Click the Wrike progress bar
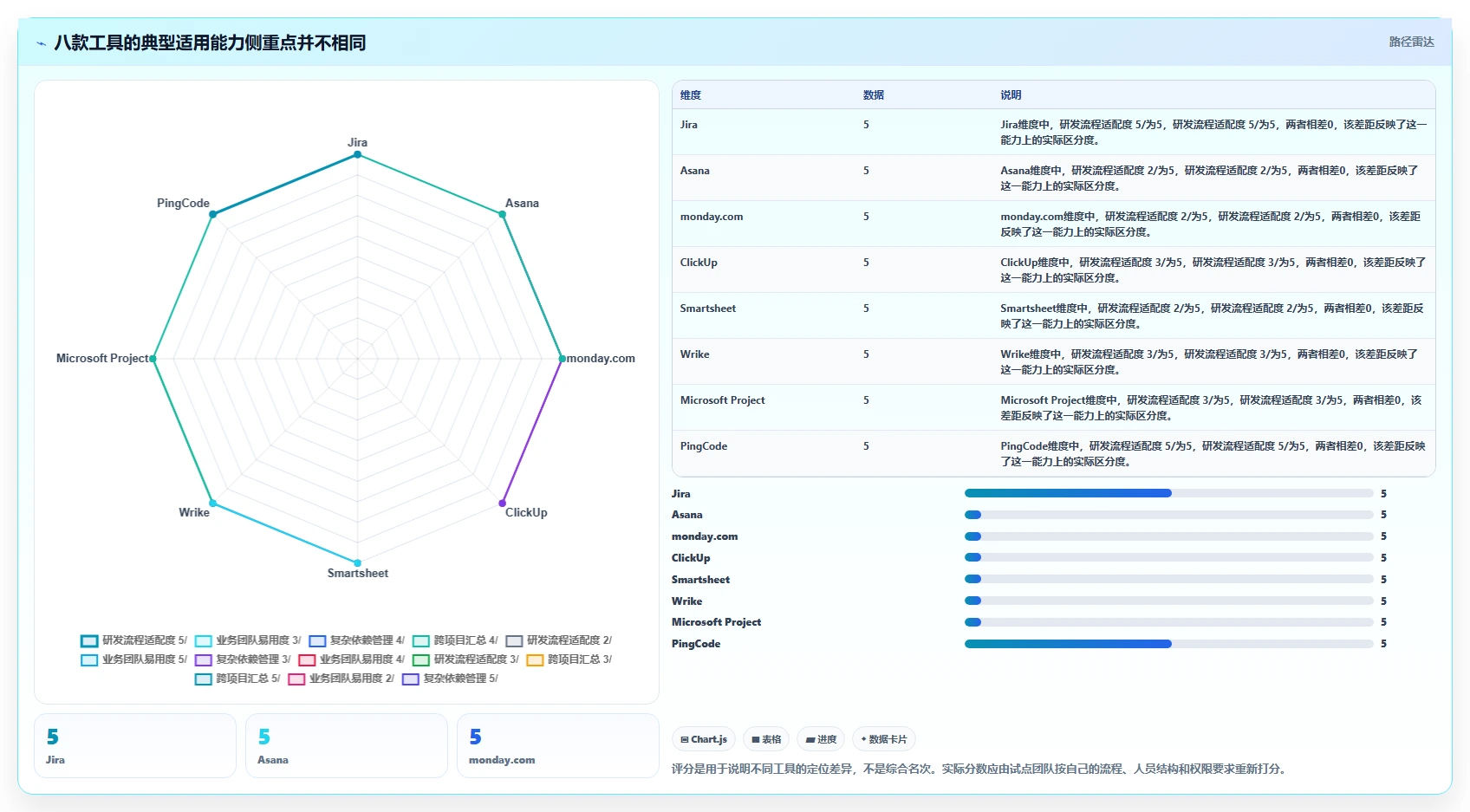 coord(1168,601)
